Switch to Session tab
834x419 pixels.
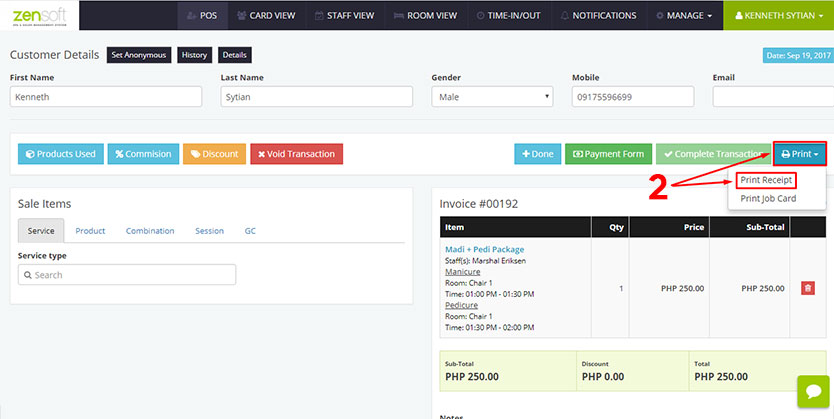209,231
